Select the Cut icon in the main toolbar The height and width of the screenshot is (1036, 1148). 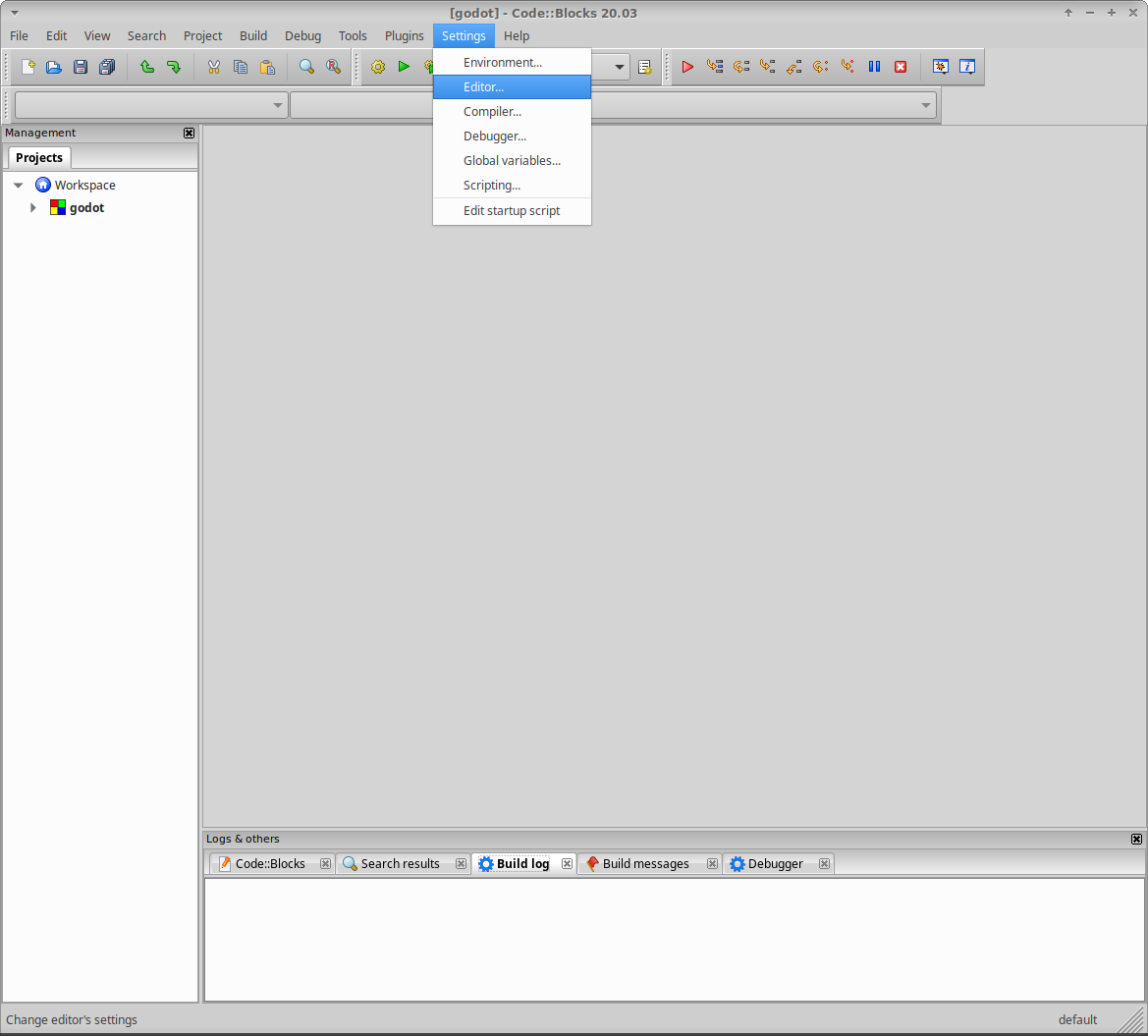tap(213, 66)
